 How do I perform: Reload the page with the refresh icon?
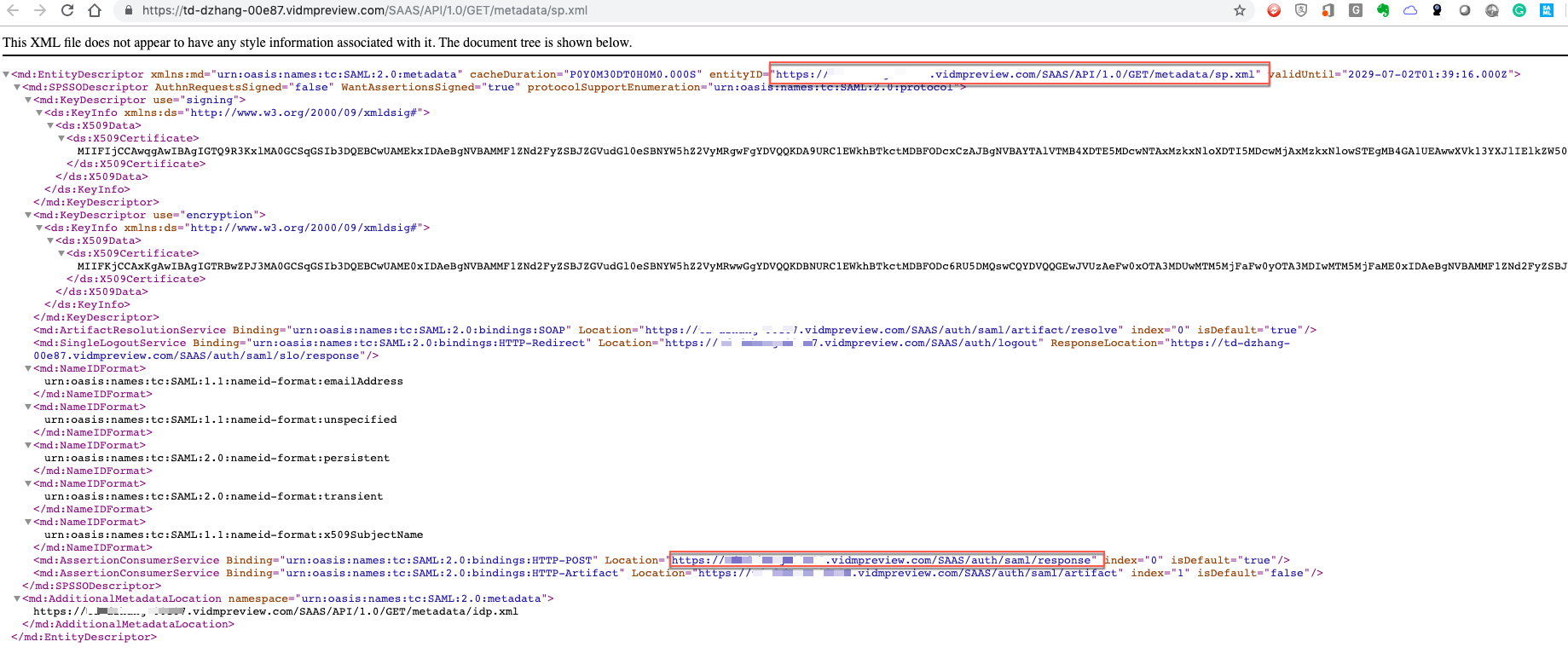tap(67, 10)
